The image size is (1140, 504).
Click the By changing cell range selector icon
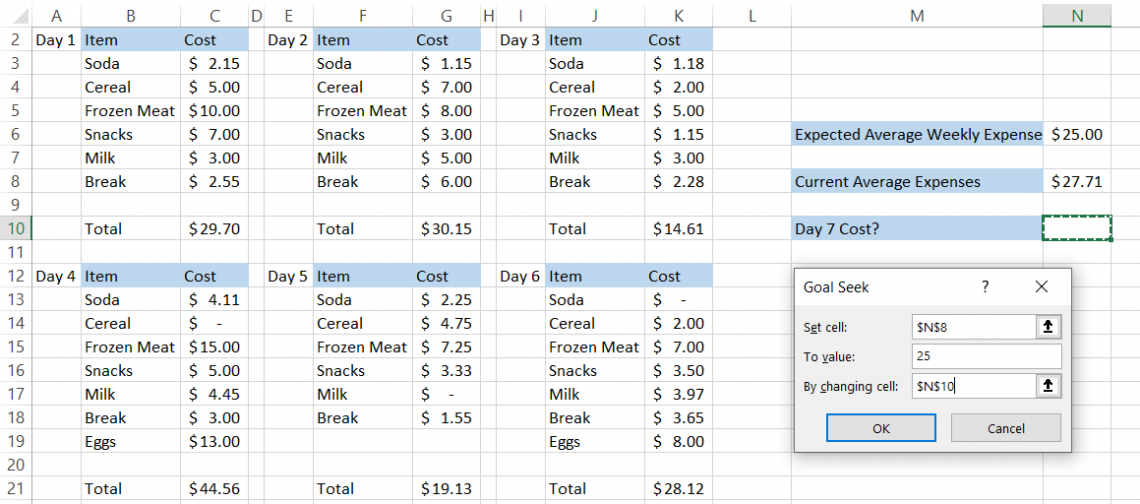(x=1048, y=386)
